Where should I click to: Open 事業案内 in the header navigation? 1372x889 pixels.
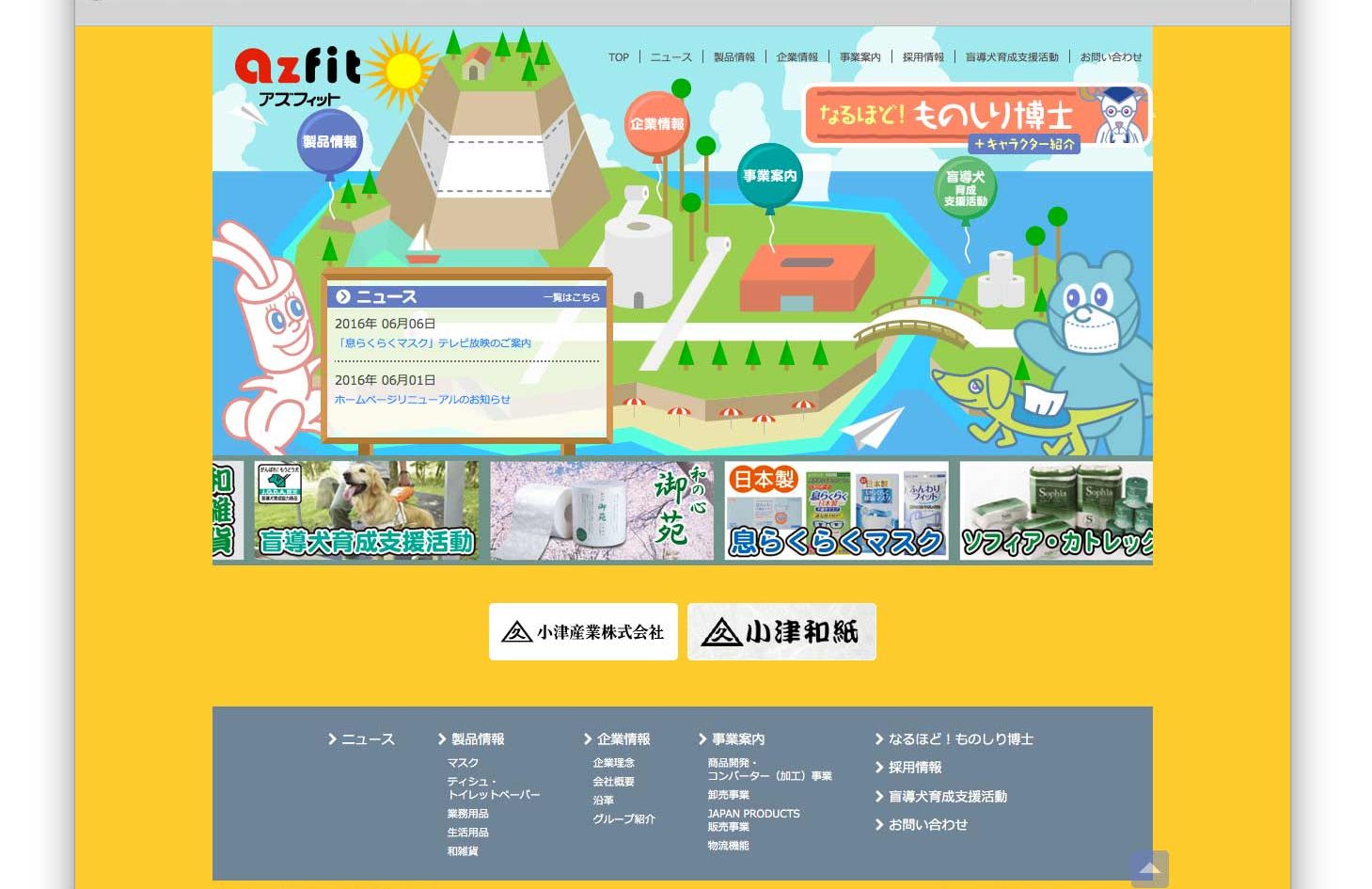(860, 57)
